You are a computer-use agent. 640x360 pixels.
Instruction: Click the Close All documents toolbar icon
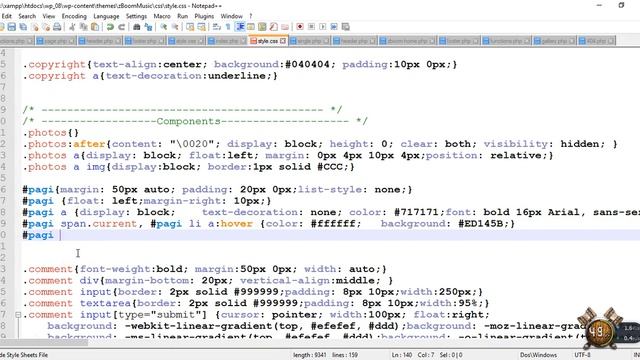click(x=46, y=27)
